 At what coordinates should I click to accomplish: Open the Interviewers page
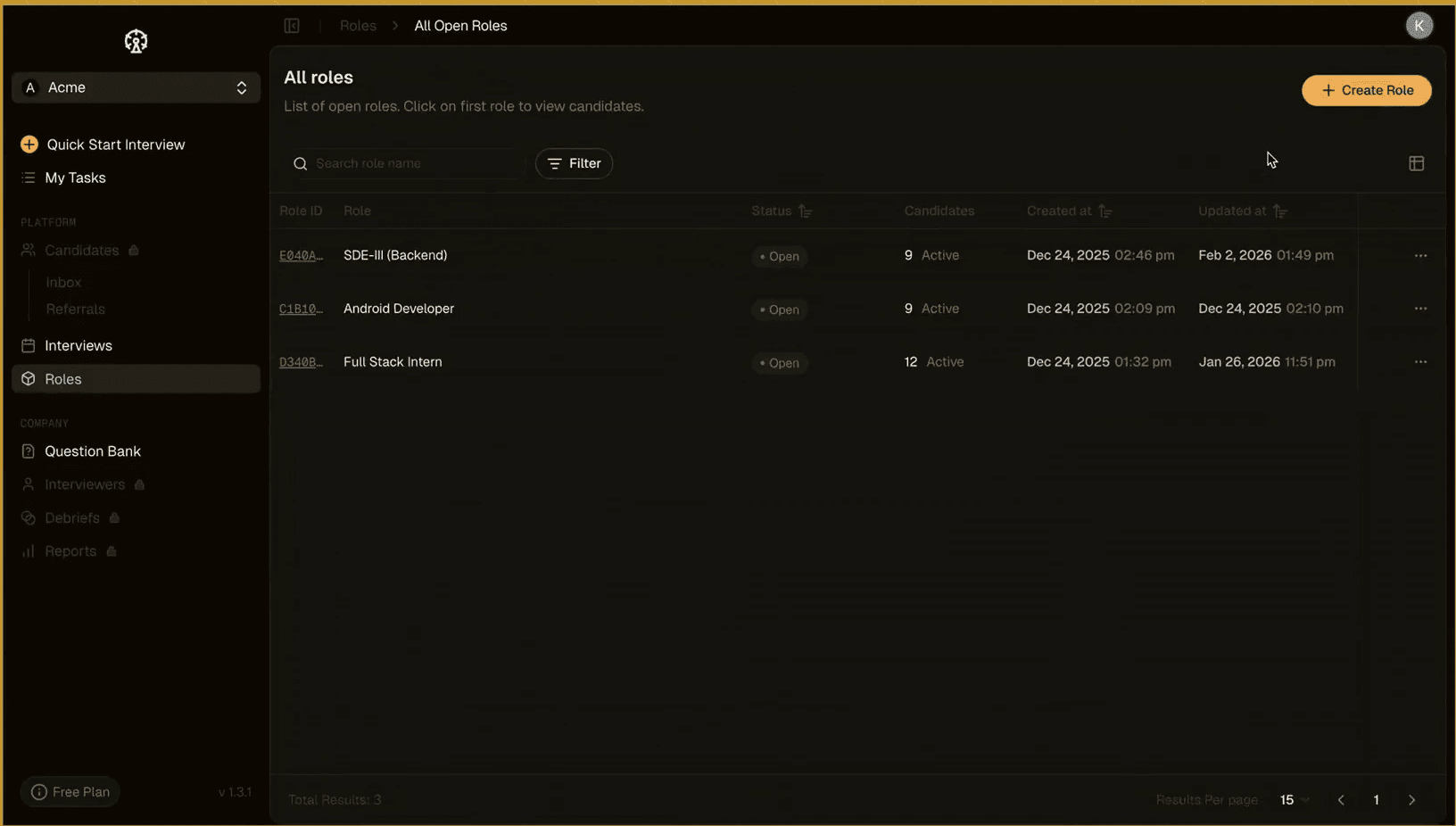click(85, 484)
